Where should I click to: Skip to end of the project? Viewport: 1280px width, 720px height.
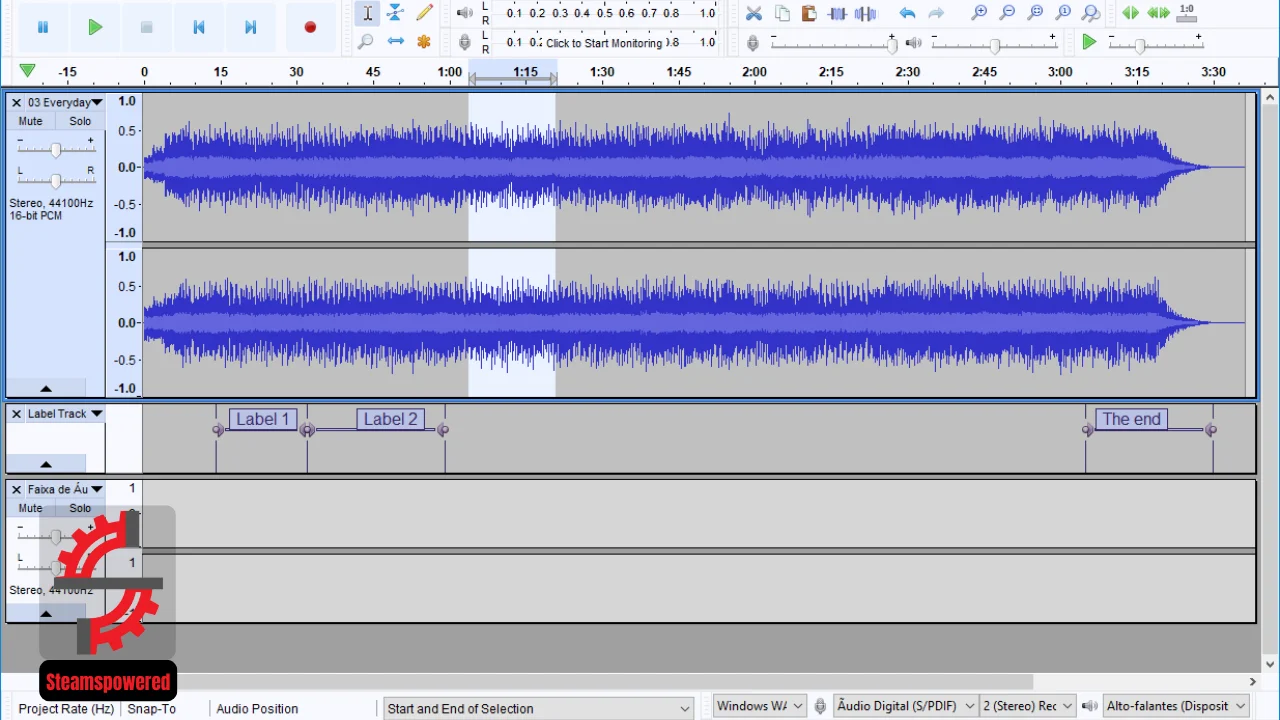[x=251, y=27]
